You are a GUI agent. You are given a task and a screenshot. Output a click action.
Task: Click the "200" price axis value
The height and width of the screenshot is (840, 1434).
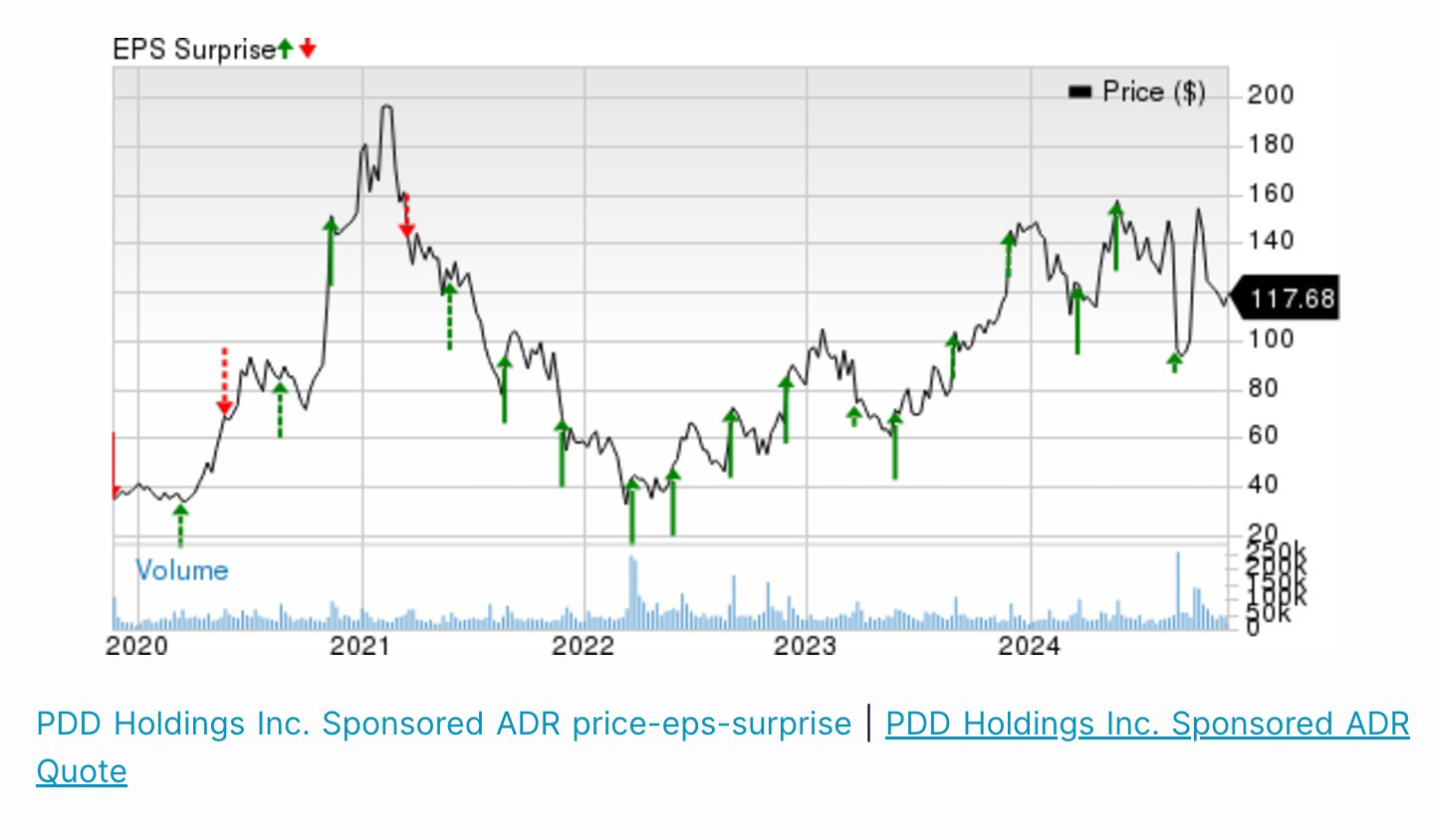tap(1271, 96)
